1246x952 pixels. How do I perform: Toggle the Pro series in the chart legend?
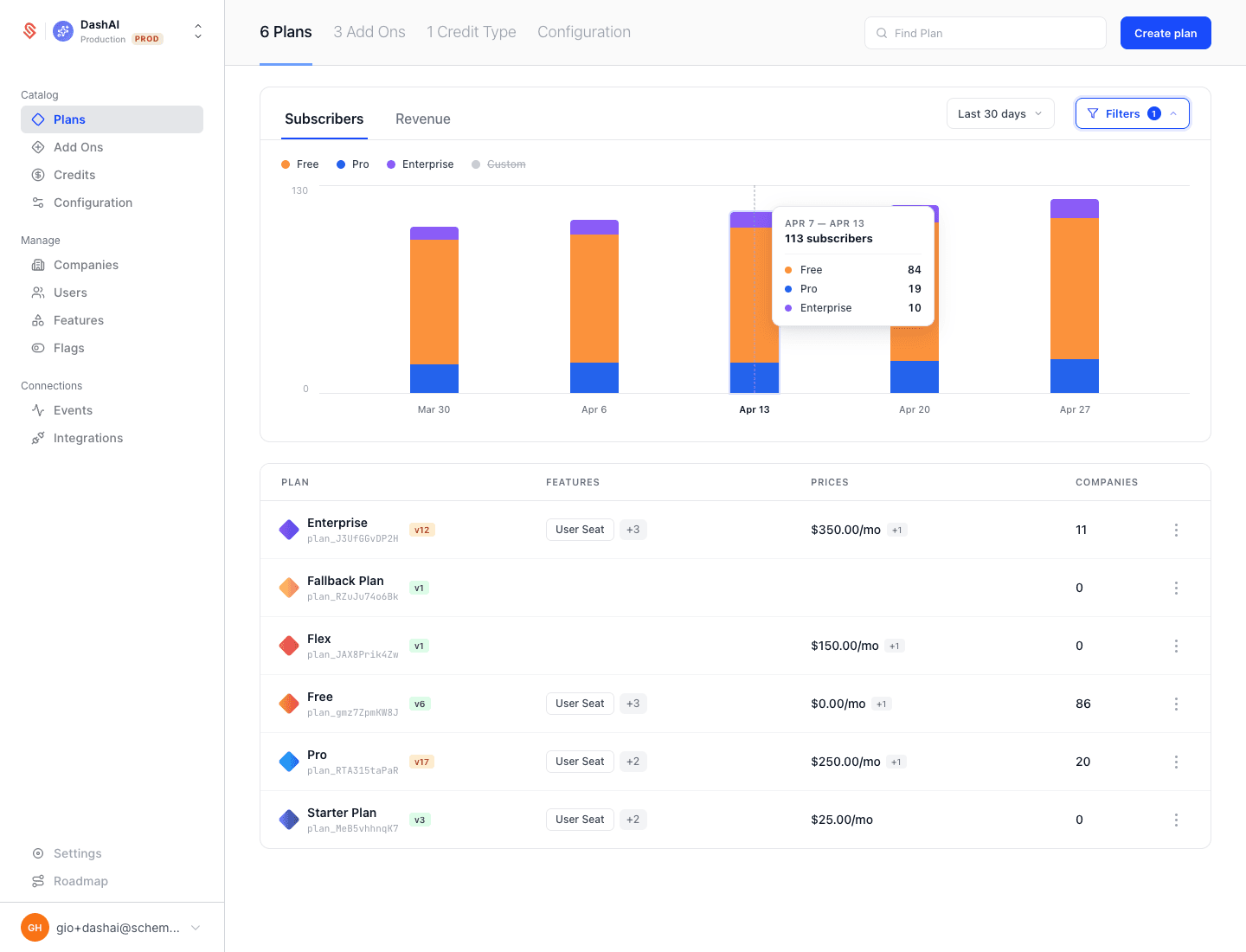point(353,164)
